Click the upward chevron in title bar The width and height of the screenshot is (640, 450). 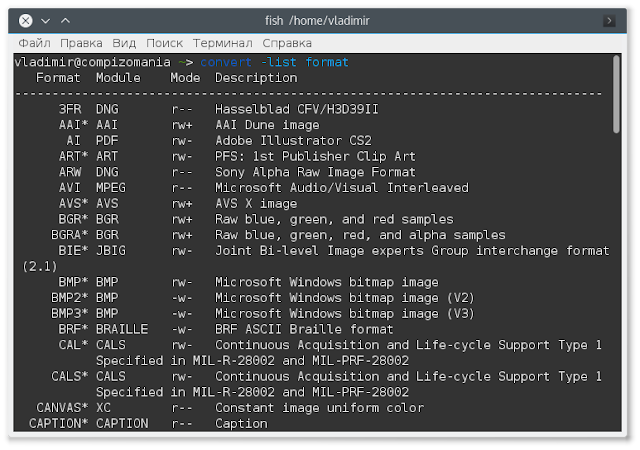[x=65, y=20]
